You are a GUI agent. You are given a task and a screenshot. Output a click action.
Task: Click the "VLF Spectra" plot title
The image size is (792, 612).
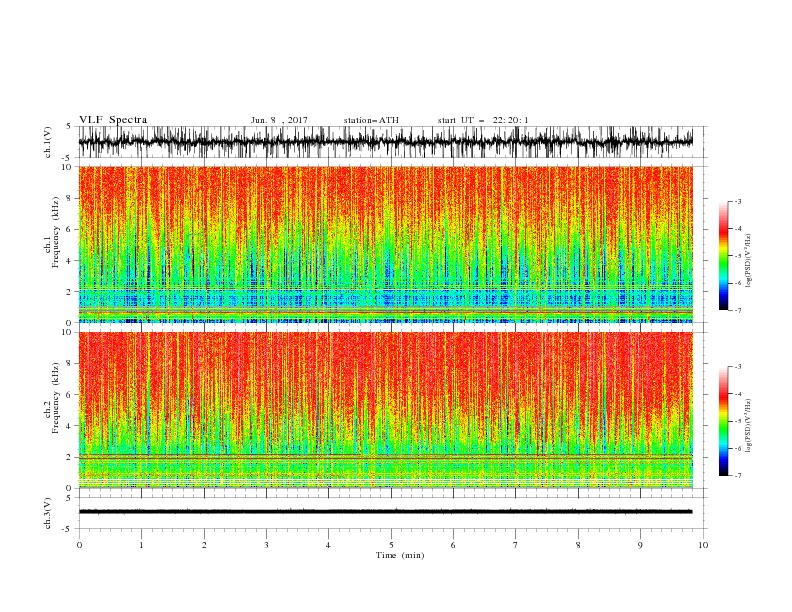pos(113,120)
